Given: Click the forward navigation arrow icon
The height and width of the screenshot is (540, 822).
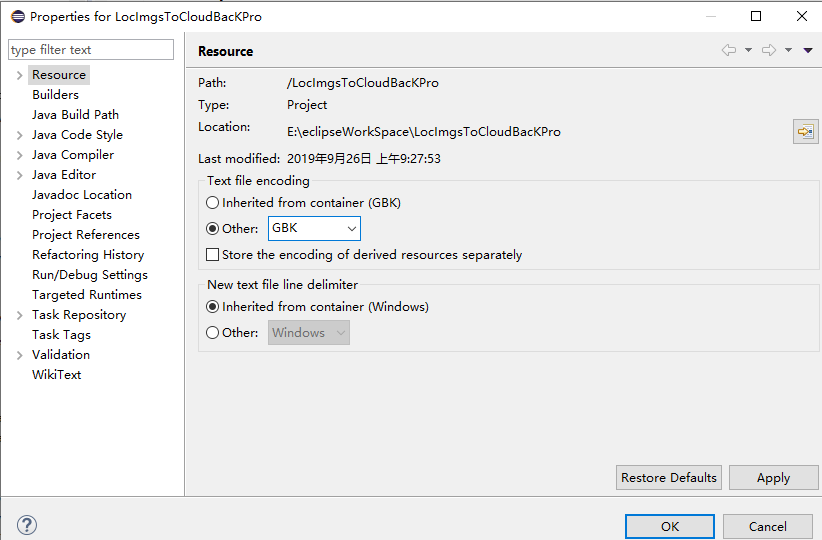Looking at the screenshot, I should (x=768, y=50).
